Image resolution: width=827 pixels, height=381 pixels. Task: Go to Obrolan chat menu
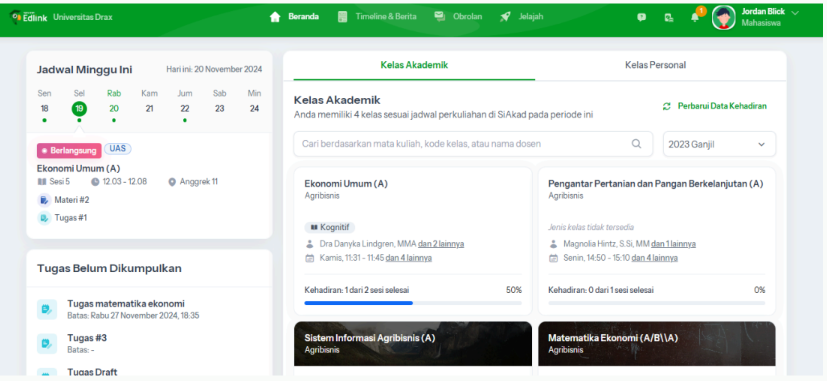pos(467,17)
